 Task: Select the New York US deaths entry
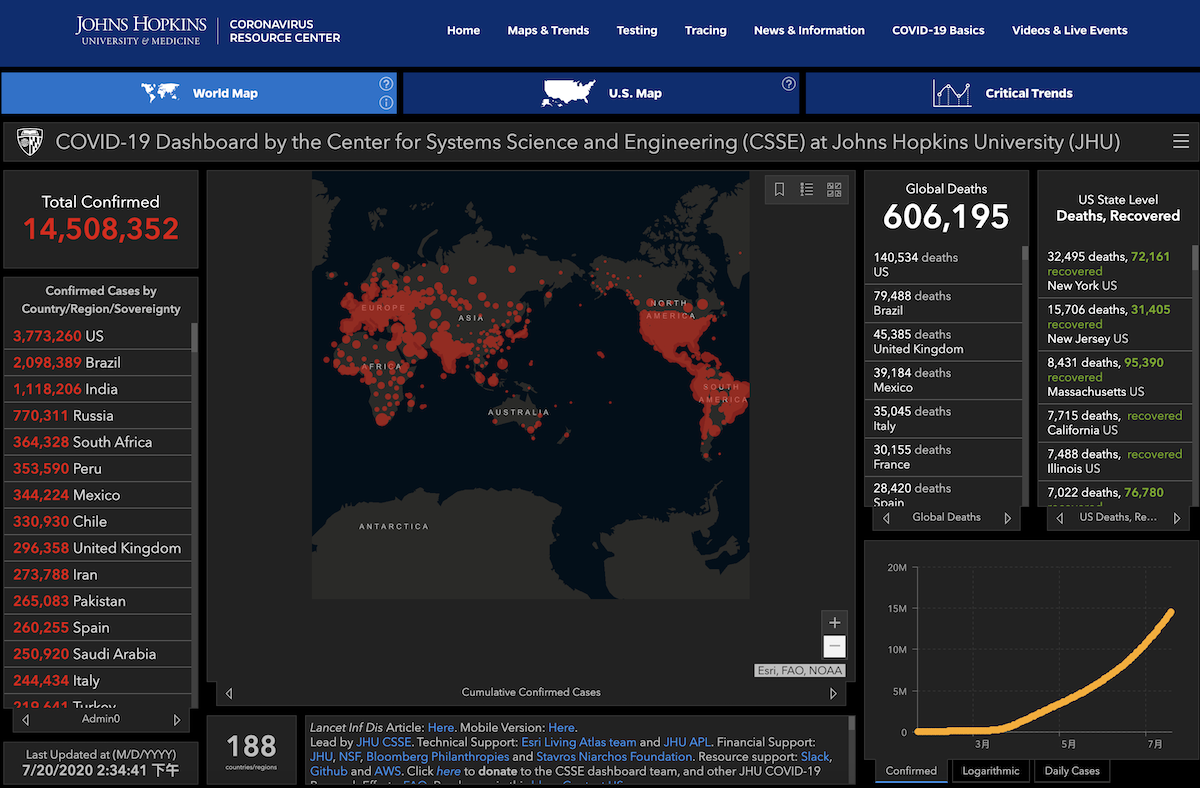[x=1114, y=271]
